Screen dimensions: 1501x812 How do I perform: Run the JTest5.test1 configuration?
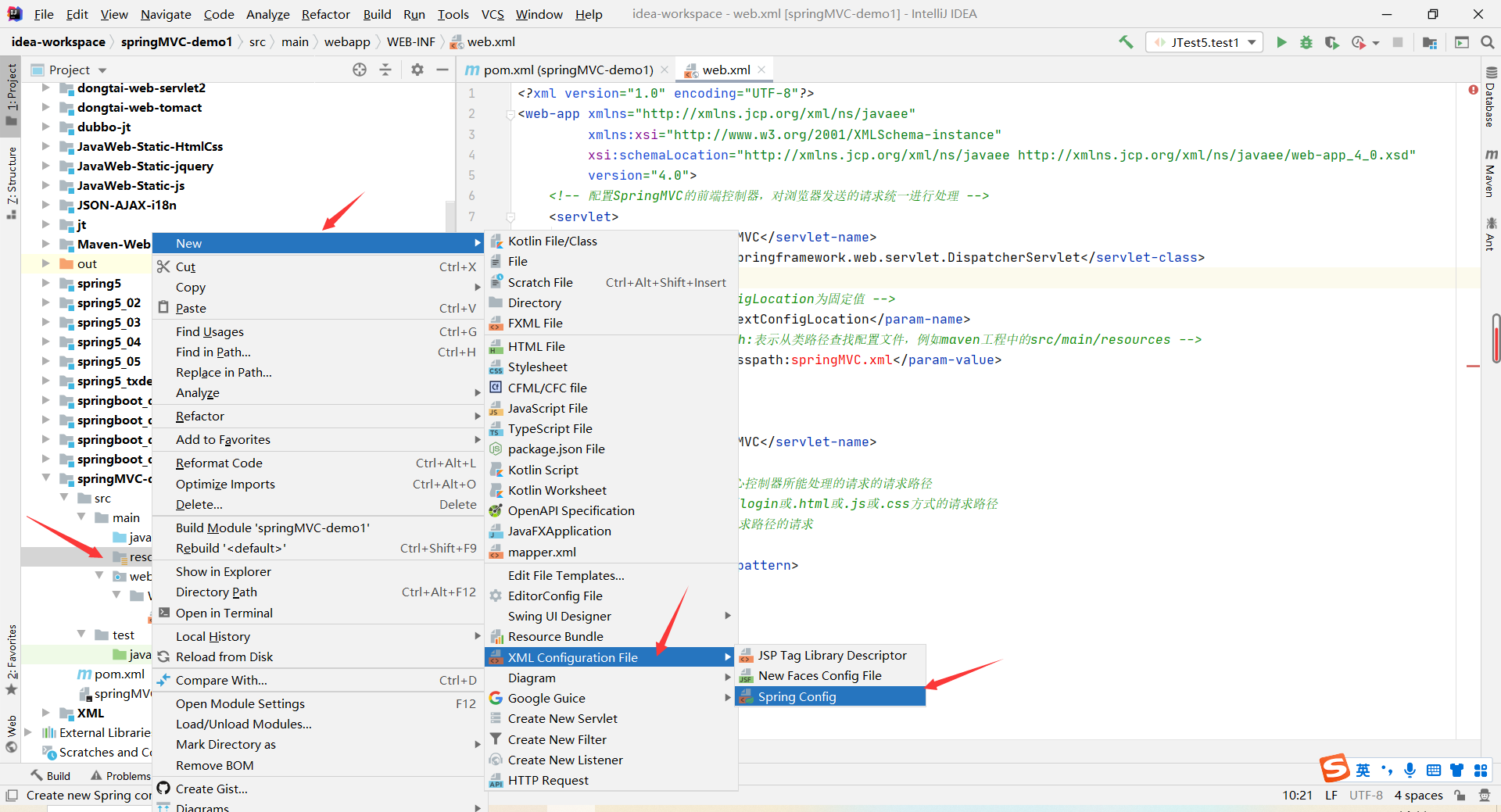(x=1281, y=42)
